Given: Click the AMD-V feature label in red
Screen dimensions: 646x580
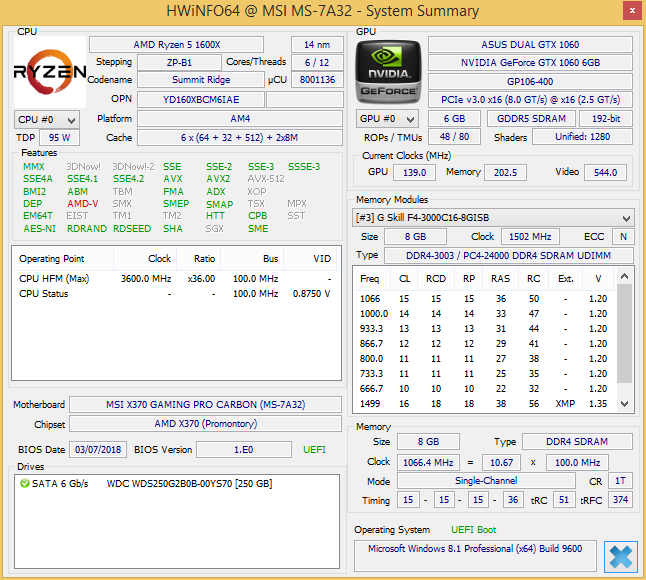Looking at the screenshot, I should click(x=83, y=203).
